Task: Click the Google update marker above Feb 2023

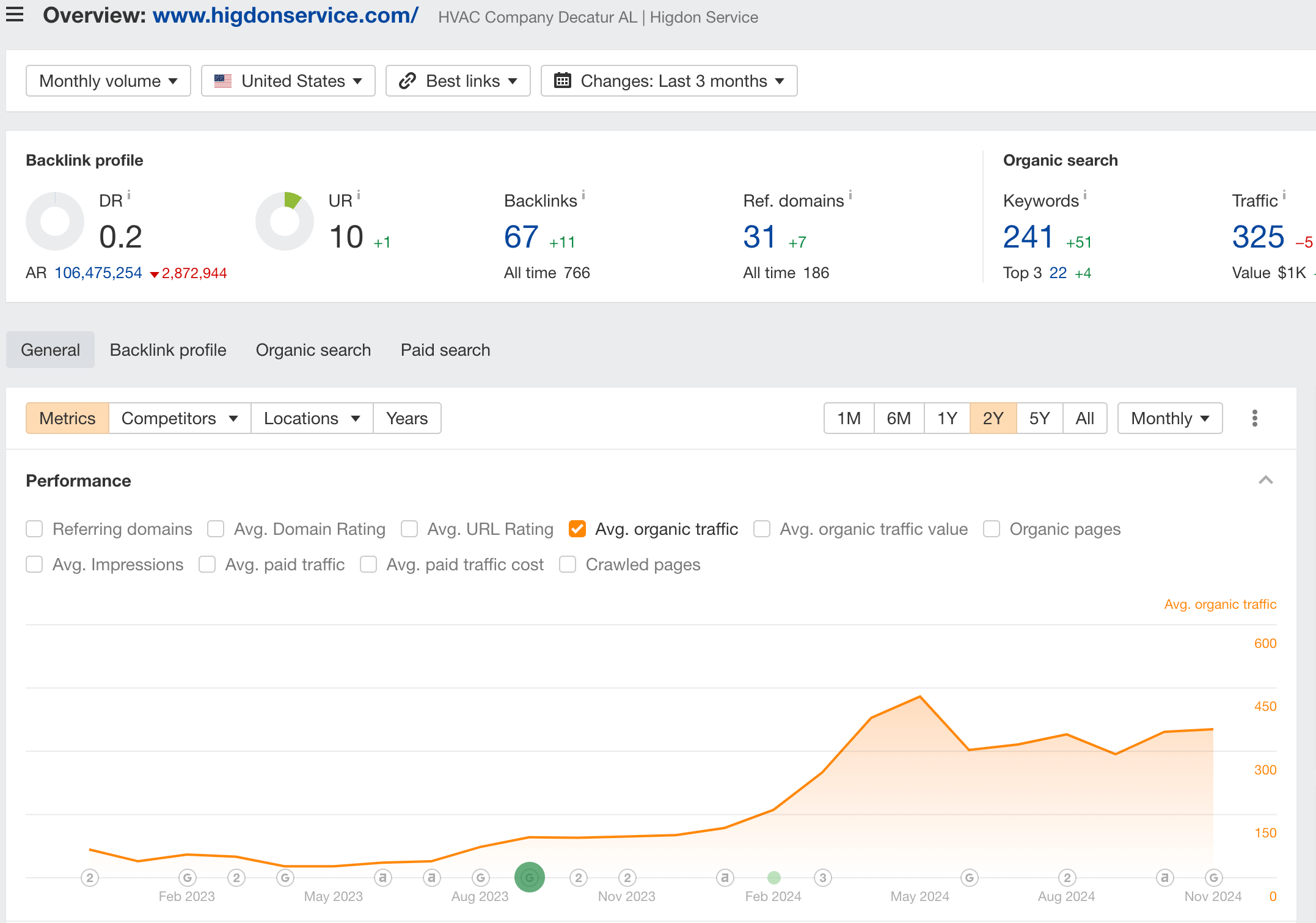Action: click(x=187, y=878)
